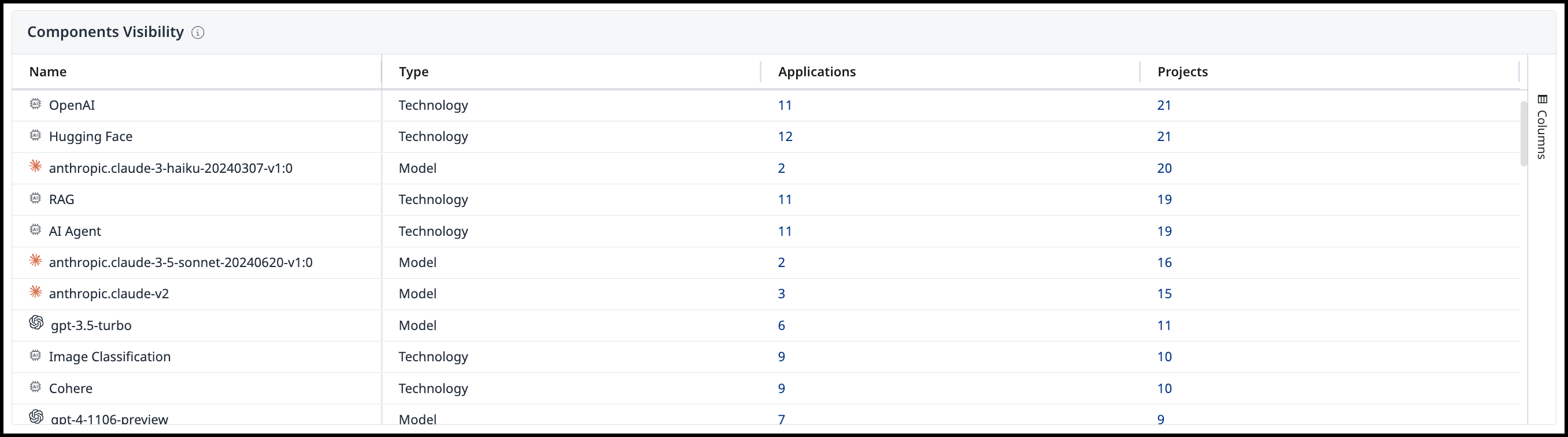Click the OpenAI logo beside gpt-3.5-turbo
Image resolution: width=1568 pixels, height=437 pixels.
tap(36, 323)
